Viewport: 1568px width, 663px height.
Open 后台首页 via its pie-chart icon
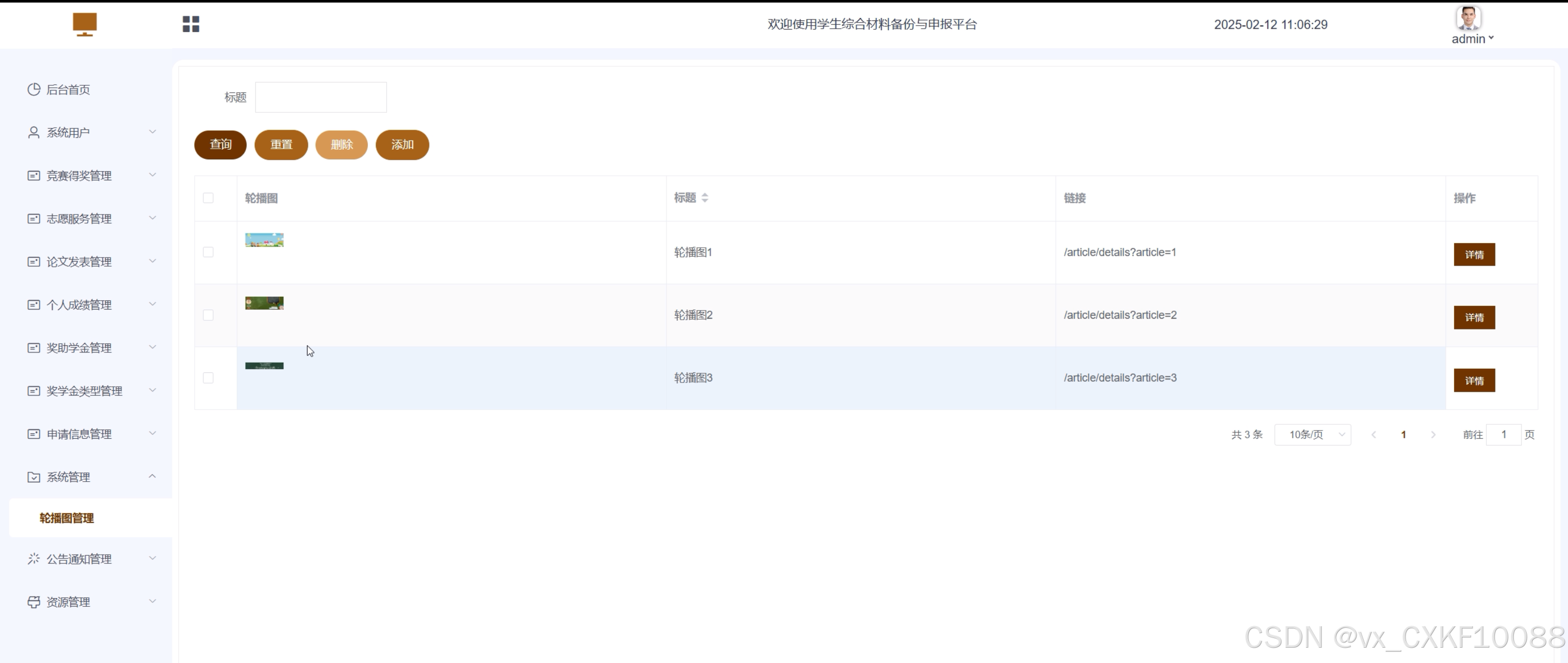point(34,89)
